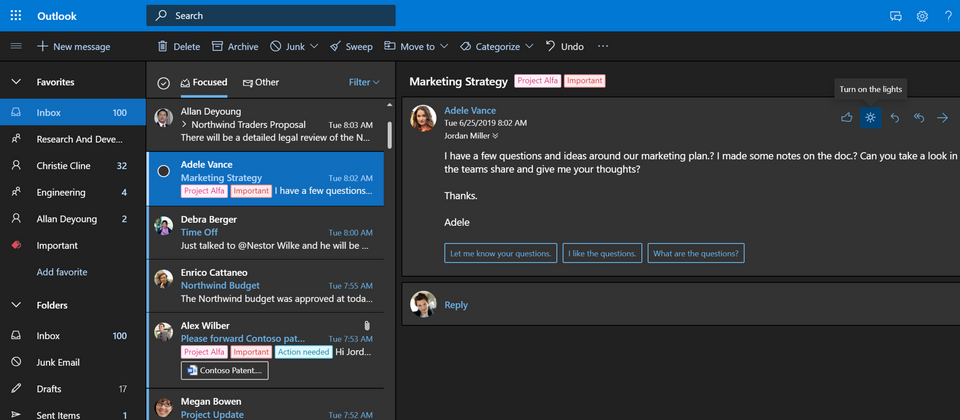Click Important tag in reading pane header
This screenshot has height=420, width=960.
coord(585,81)
